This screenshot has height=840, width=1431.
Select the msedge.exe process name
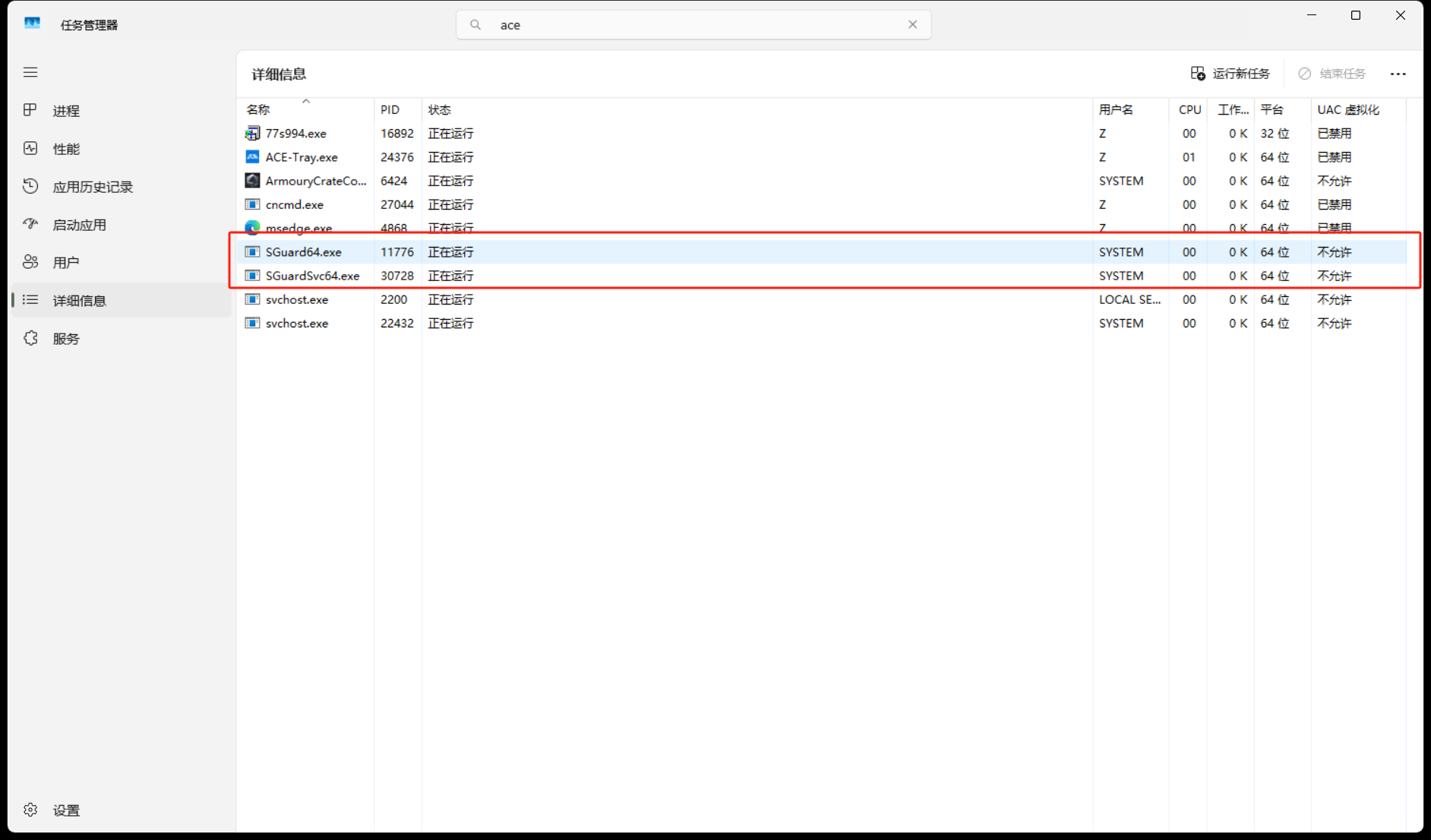click(x=299, y=228)
